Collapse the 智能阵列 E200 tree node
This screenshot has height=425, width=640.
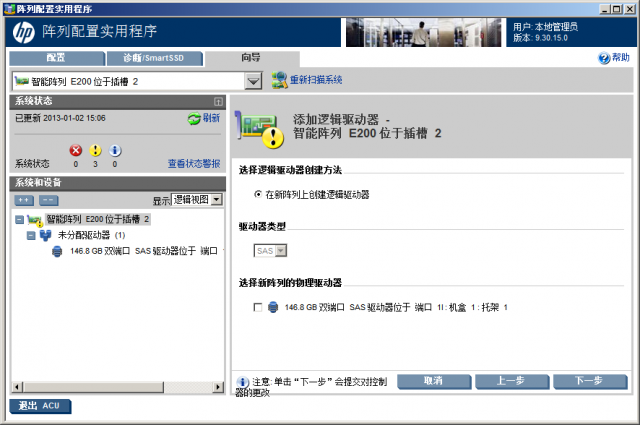[20, 220]
